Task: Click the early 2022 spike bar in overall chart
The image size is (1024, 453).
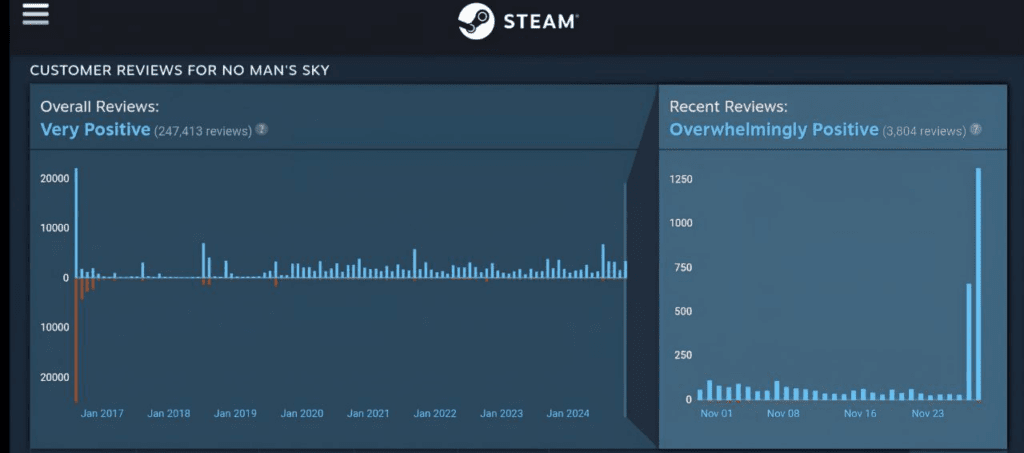Action: 414,263
